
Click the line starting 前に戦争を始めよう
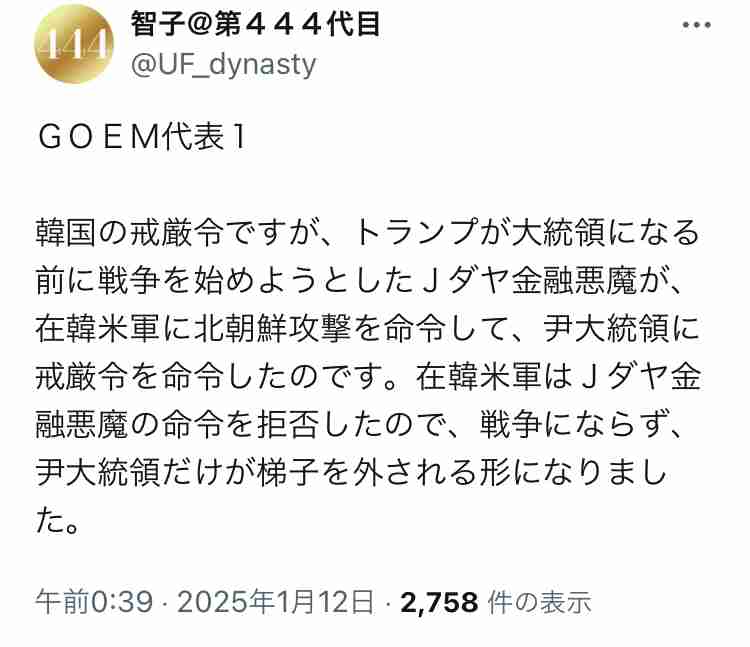pos(358,281)
